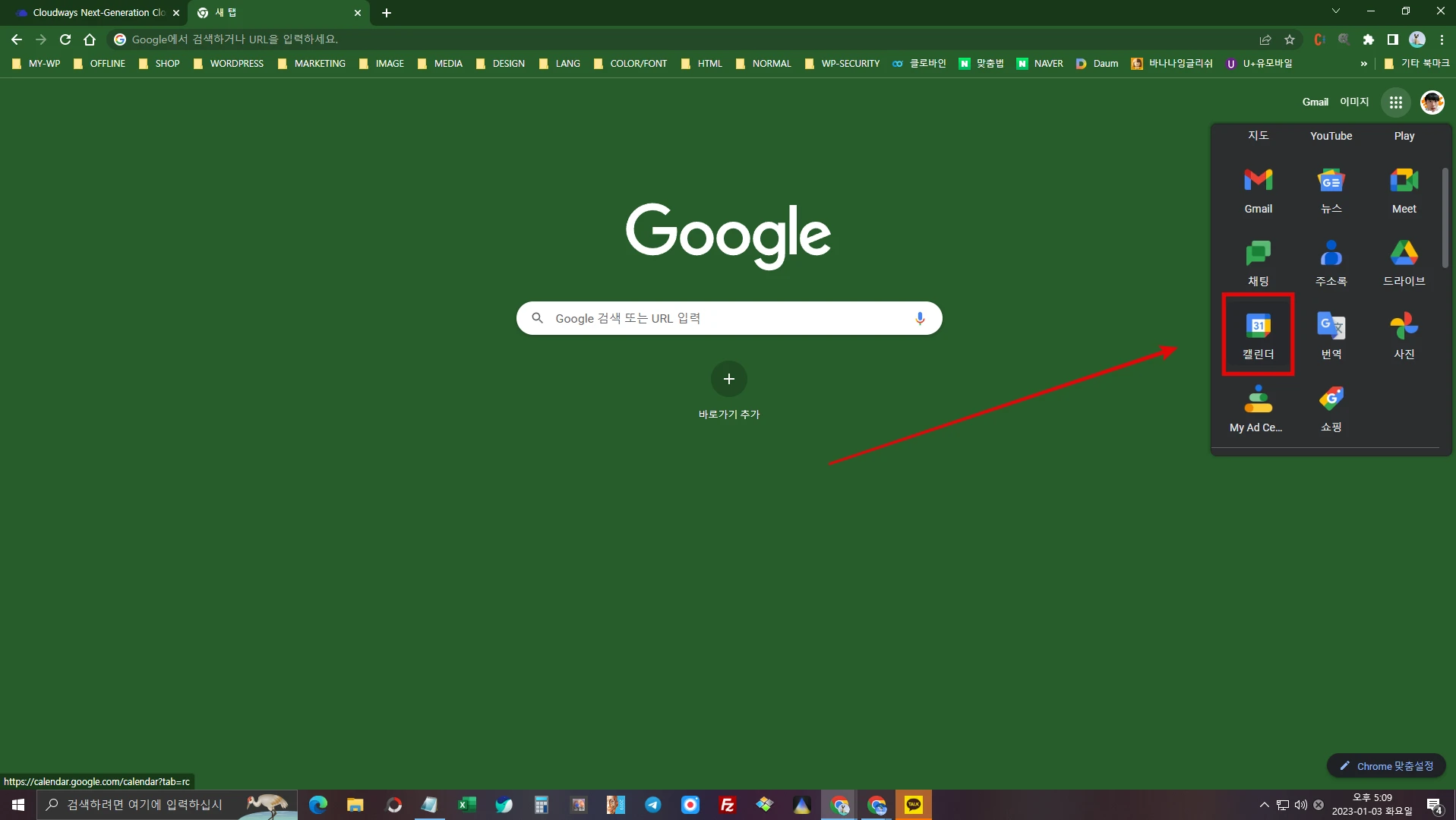1456x820 pixels.
Task: Open the 기타 북마크 folder
Action: pyautogui.click(x=1417, y=64)
